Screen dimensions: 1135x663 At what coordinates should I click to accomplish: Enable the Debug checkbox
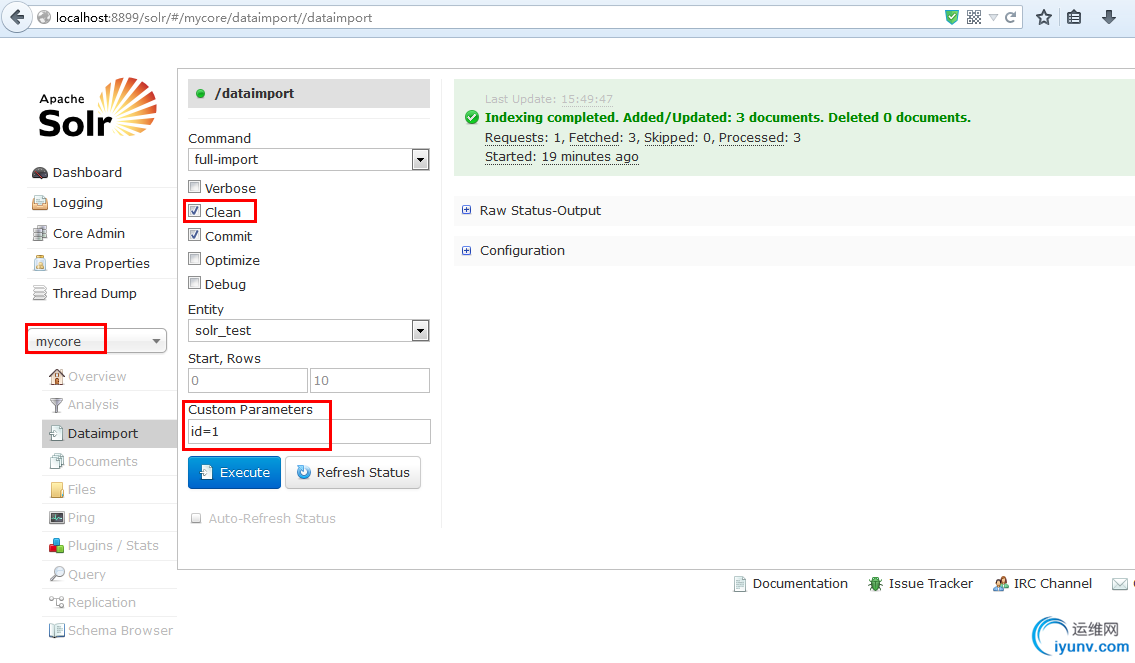click(194, 282)
